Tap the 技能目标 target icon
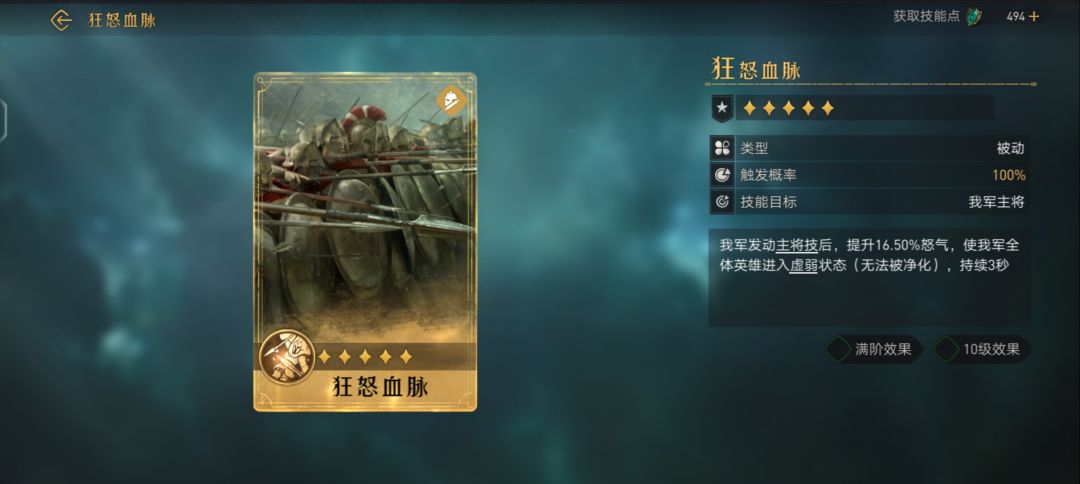Screen dimensions: 1080x484 [x=722, y=202]
